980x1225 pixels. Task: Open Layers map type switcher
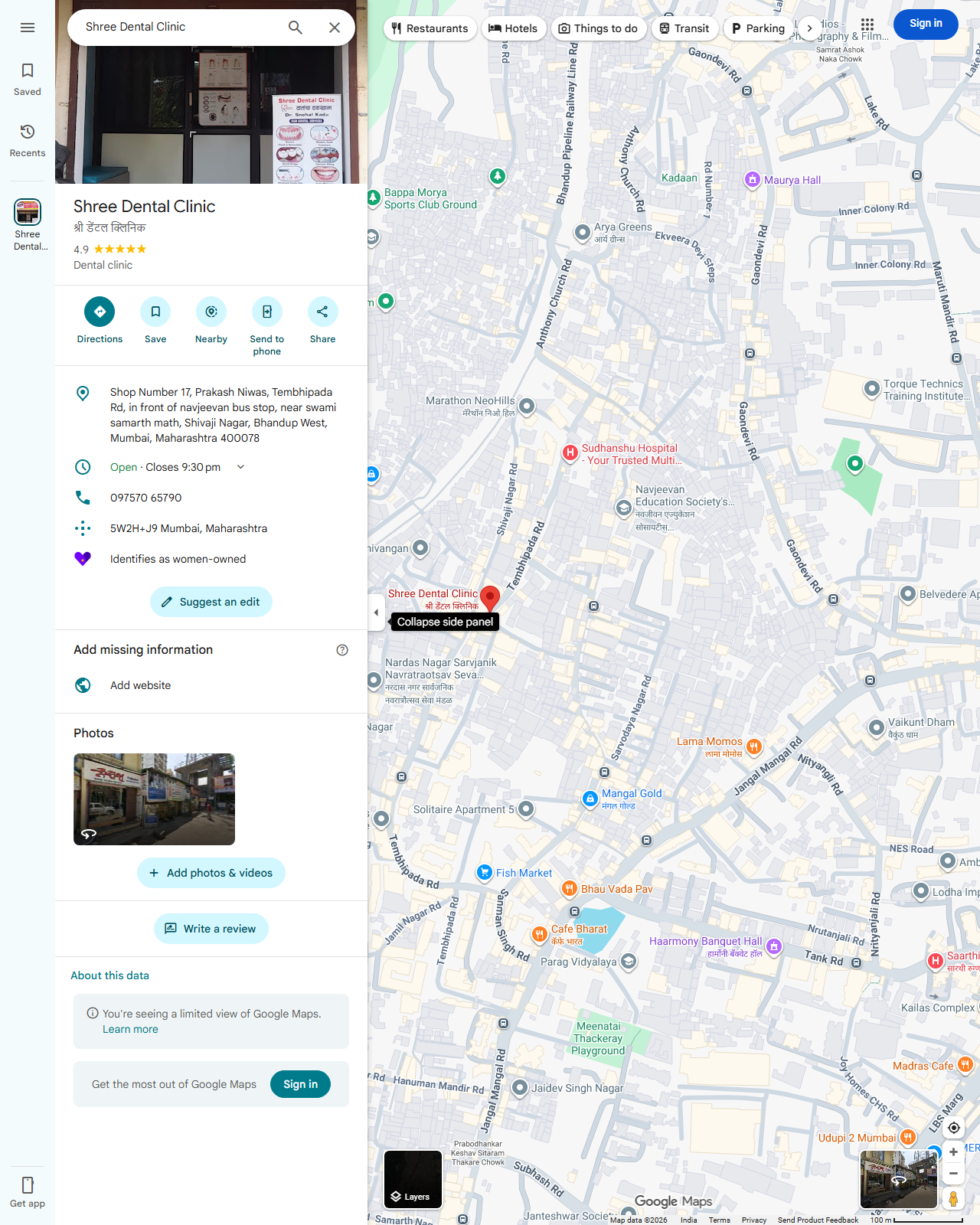click(413, 1179)
